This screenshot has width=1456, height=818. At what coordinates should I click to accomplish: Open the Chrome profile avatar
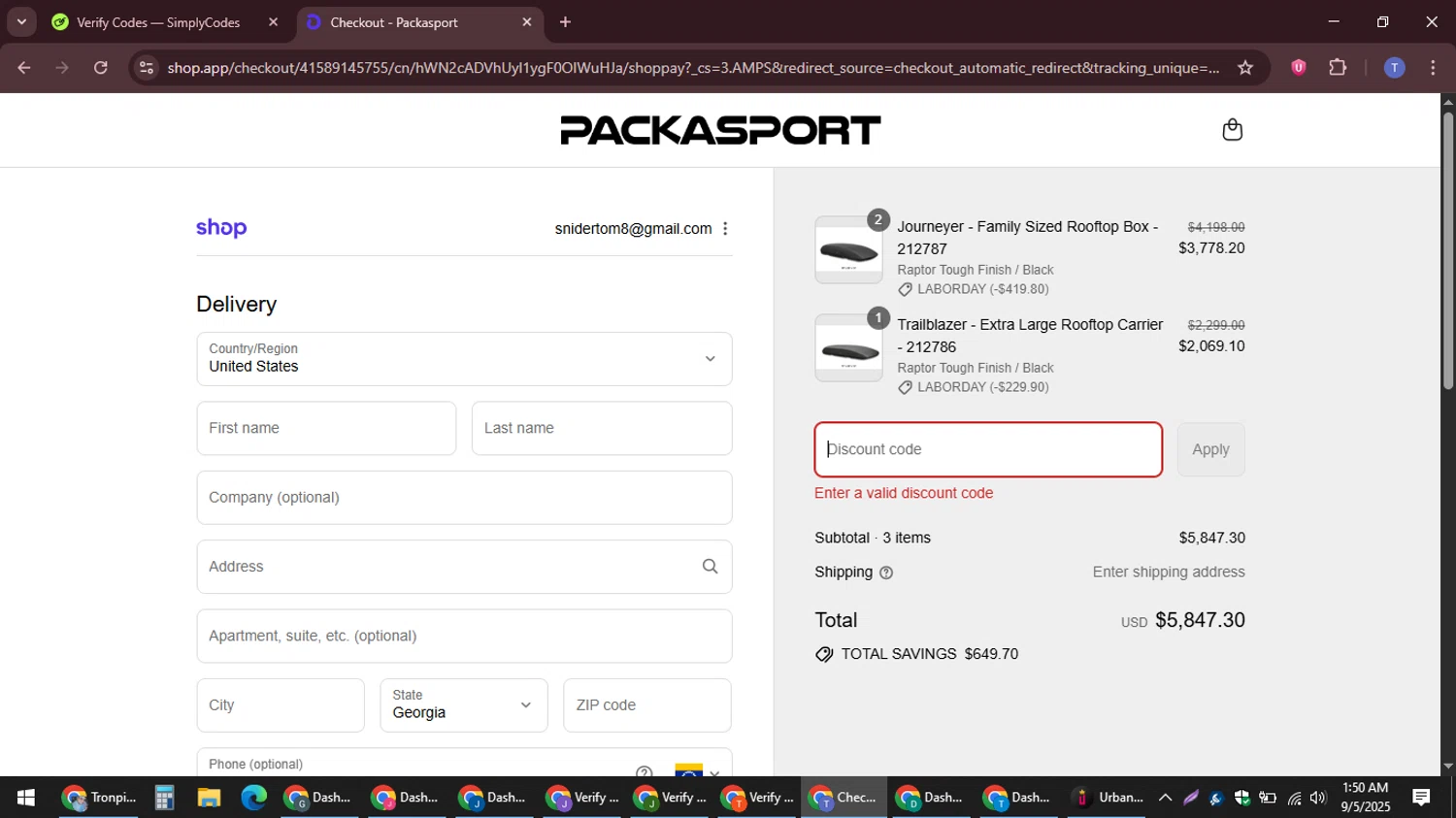click(x=1394, y=68)
